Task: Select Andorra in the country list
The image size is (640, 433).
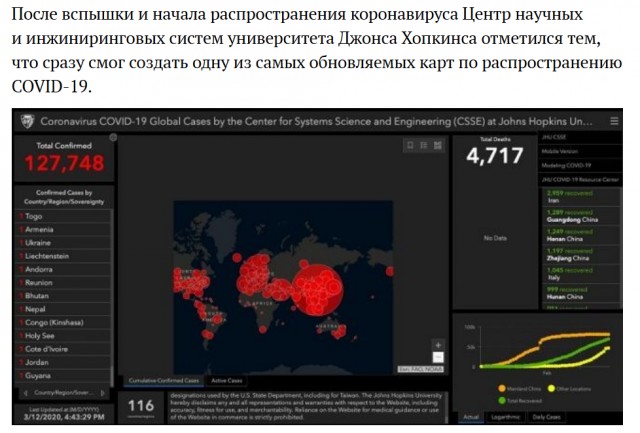Action: pyautogui.click(x=63, y=269)
